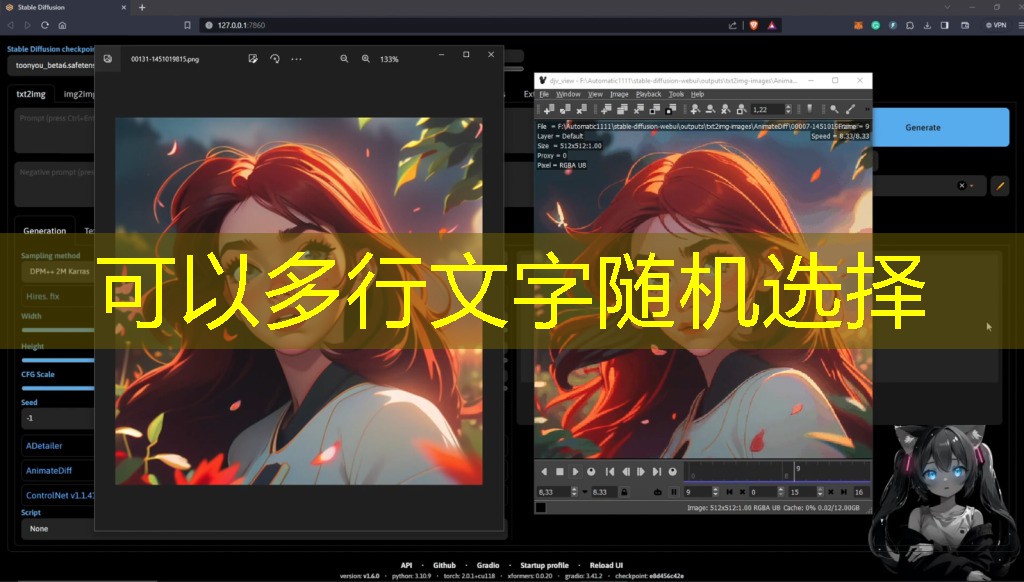Click the MetaMask fox extension icon
This screenshot has height=582, width=1024.
point(858,25)
